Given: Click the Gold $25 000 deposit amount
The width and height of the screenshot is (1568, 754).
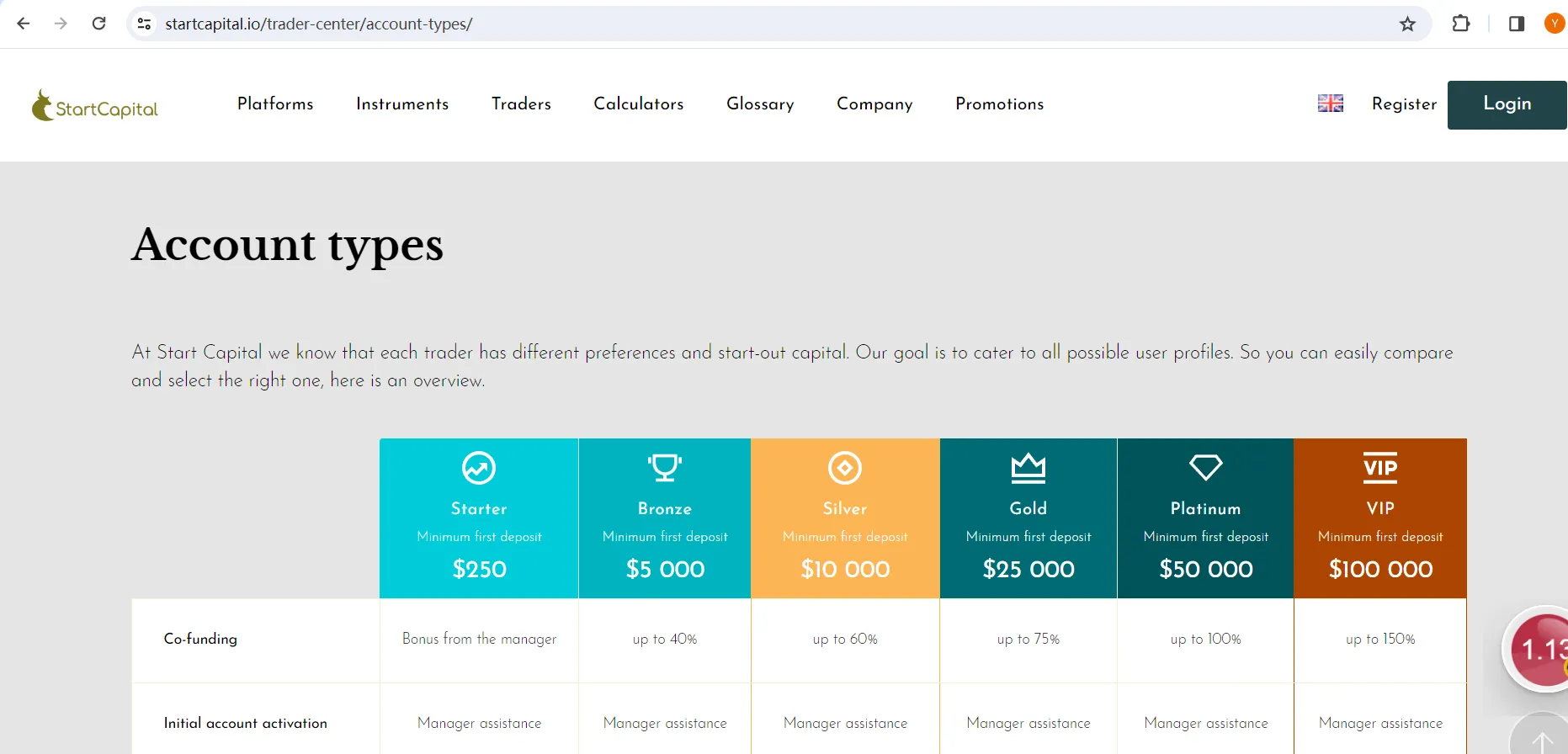Looking at the screenshot, I should (1029, 570).
